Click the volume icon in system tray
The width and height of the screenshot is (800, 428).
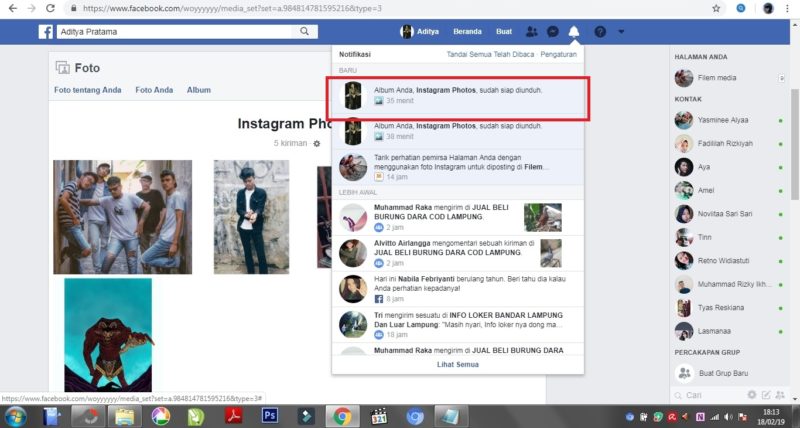(728, 417)
